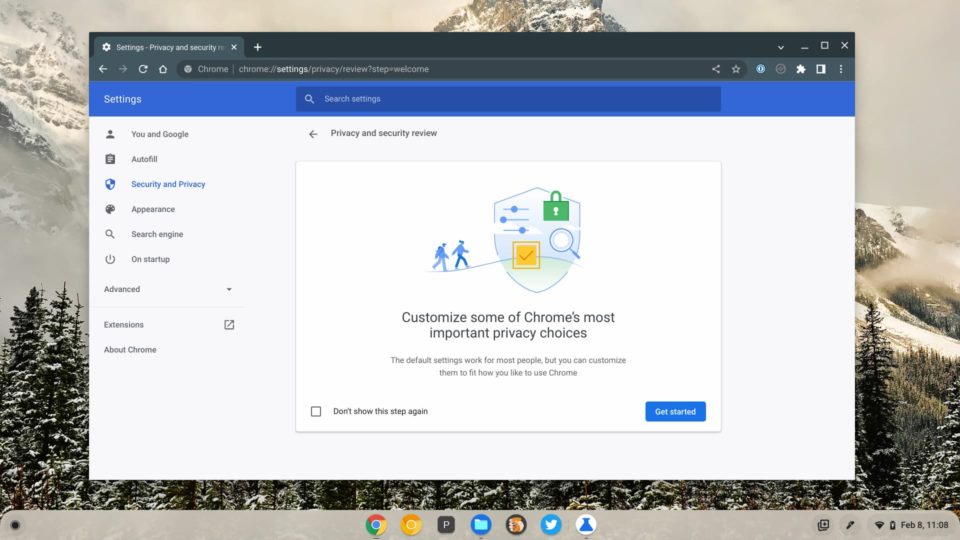The width and height of the screenshot is (960, 540).
Task: Open Appearance settings
Action: pos(152,209)
